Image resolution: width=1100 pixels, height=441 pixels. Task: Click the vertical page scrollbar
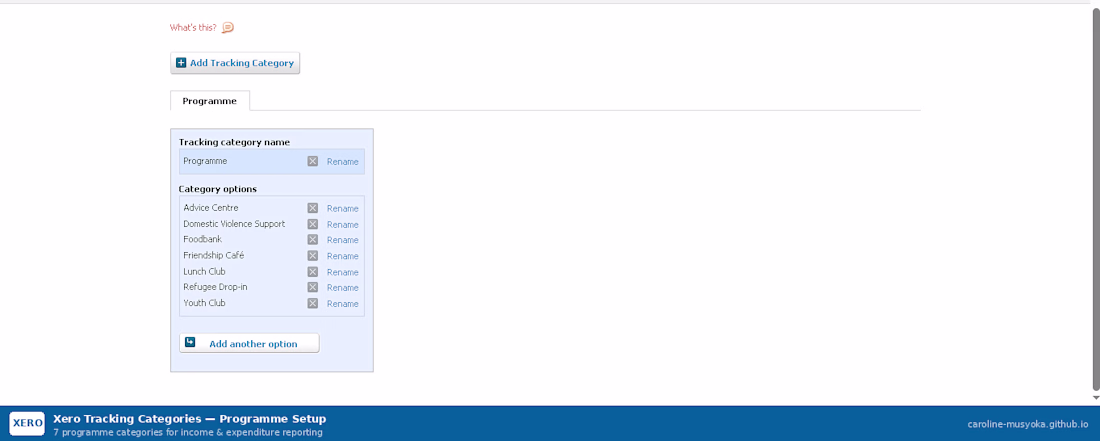(1096, 200)
